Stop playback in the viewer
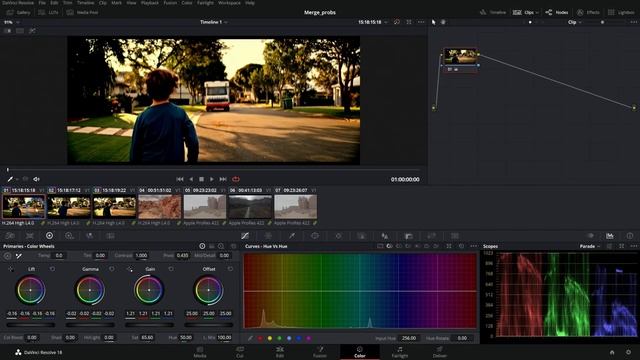This screenshot has width=640, height=360. pyautogui.click(x=201, y=179)
